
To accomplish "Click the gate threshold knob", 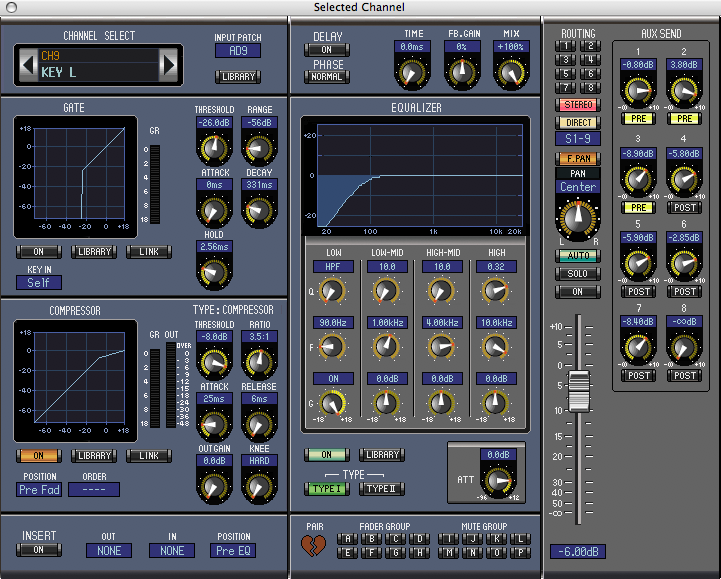I will [x=214, y=148].
